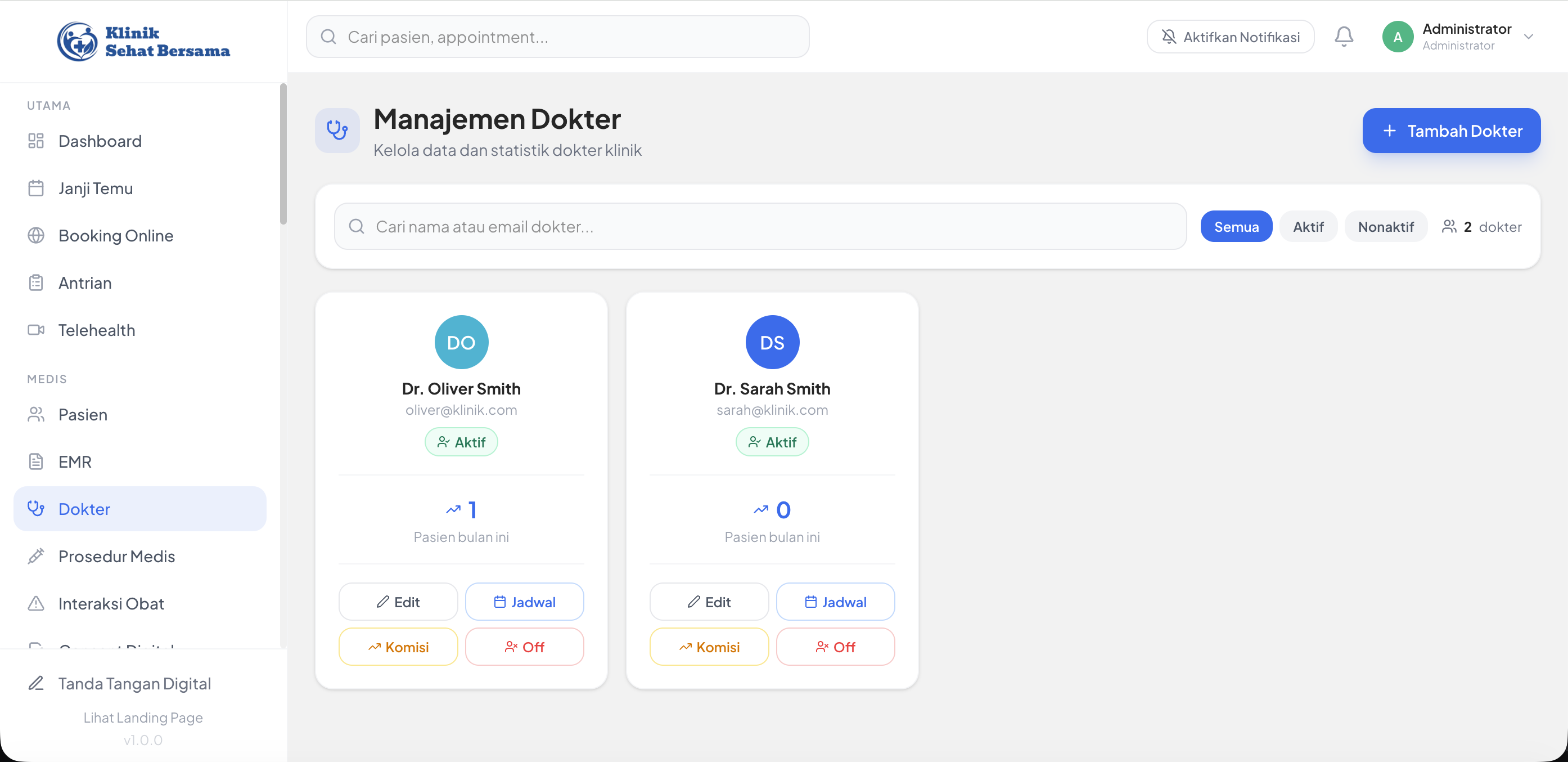Viewport: 1568px width, 762px height.
Task: Set Dr. Sarah Smith to Off
Action: pyautogui.click(x=835, y=647)
